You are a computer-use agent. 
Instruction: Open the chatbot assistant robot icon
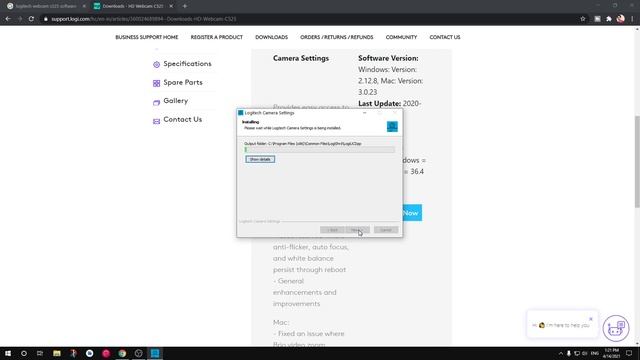616,328
